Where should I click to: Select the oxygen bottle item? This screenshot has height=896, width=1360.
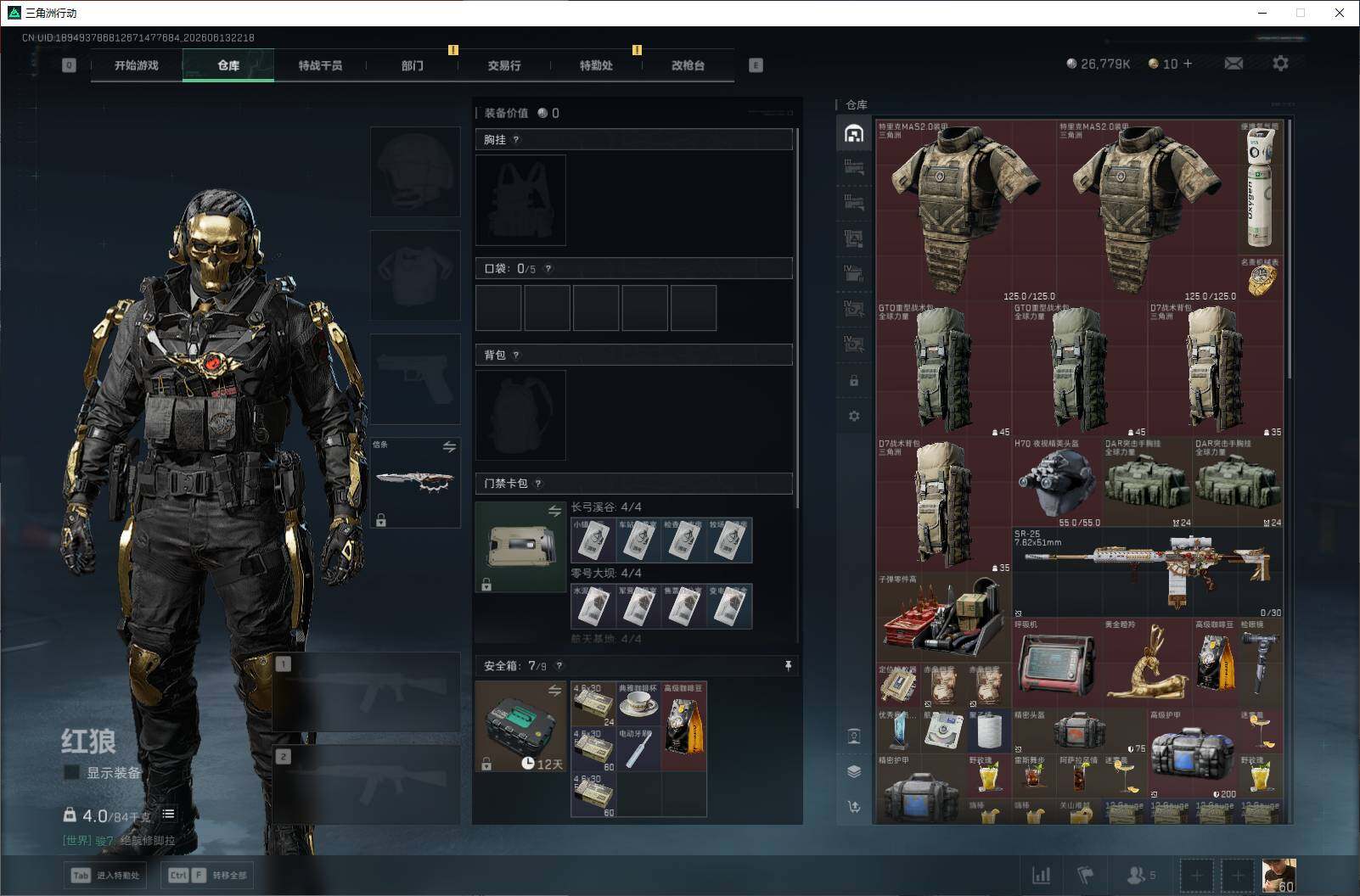(1261, 188)
